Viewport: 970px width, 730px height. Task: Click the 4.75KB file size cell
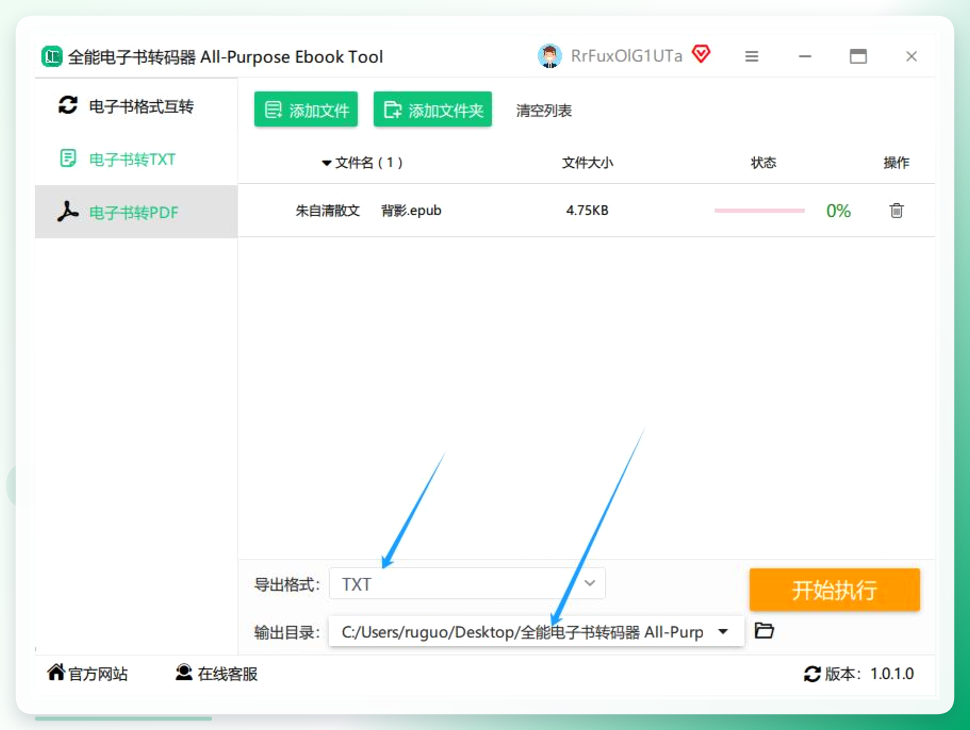pos(587,210)
